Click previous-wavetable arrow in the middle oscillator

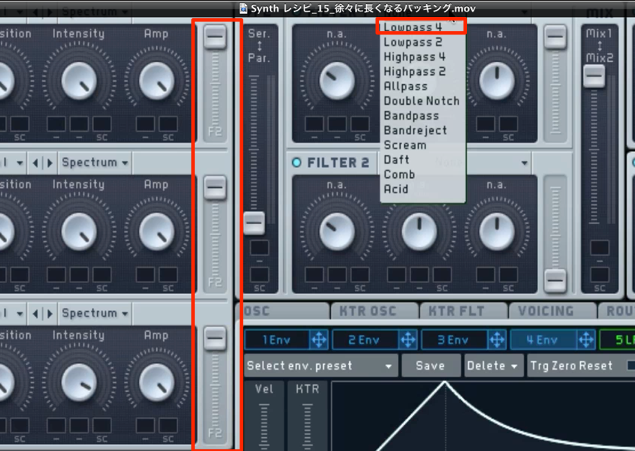(36, 163)
